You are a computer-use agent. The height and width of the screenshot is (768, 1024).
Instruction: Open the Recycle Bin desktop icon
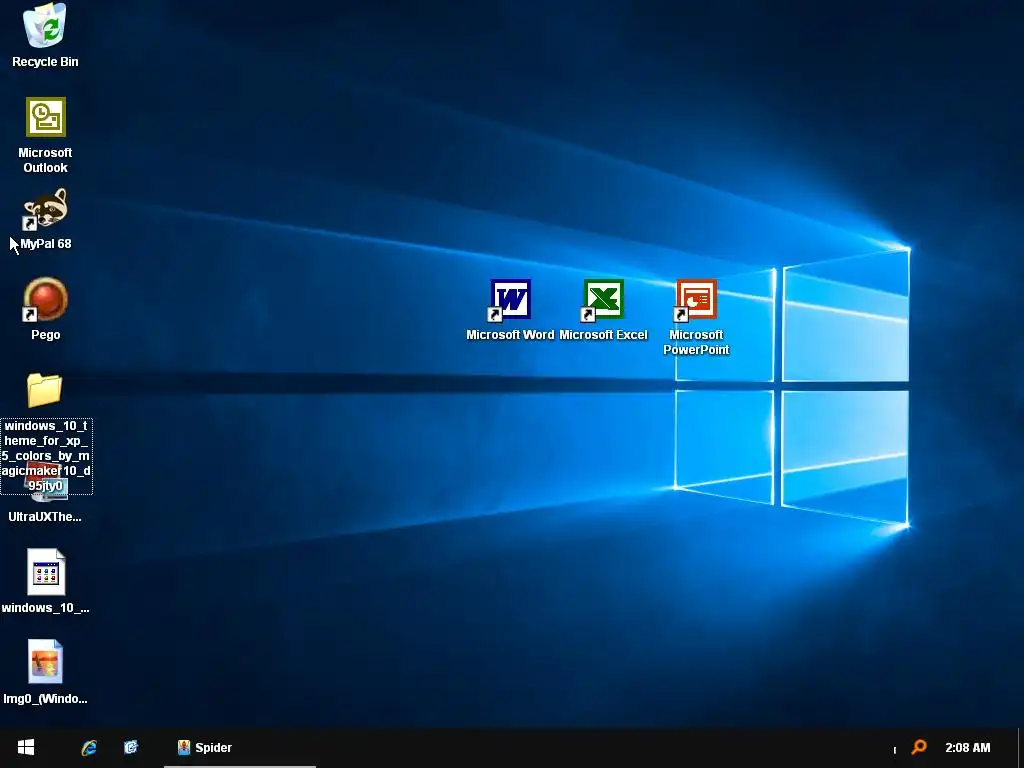pos(45,25)
